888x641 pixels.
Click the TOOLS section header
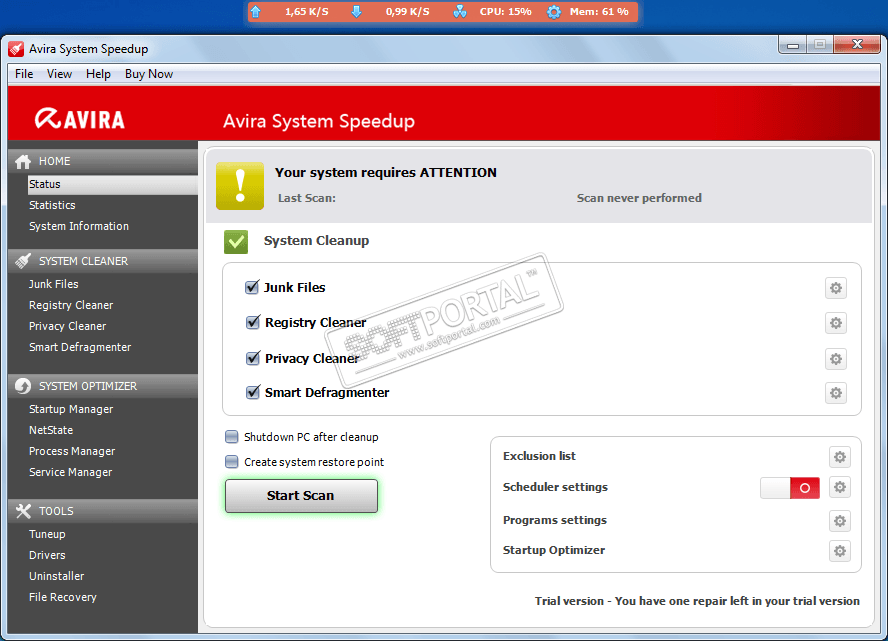click(103, 511)
